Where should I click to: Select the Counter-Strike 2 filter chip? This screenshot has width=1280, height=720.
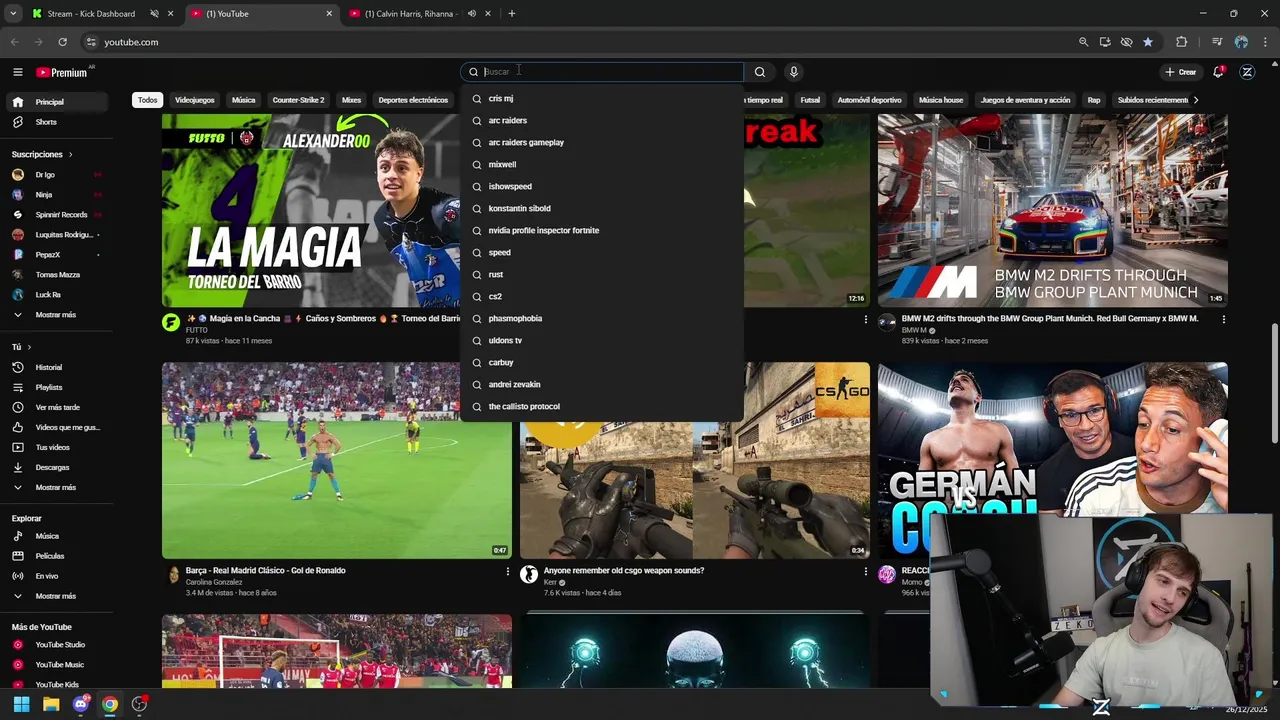point(298,100)
